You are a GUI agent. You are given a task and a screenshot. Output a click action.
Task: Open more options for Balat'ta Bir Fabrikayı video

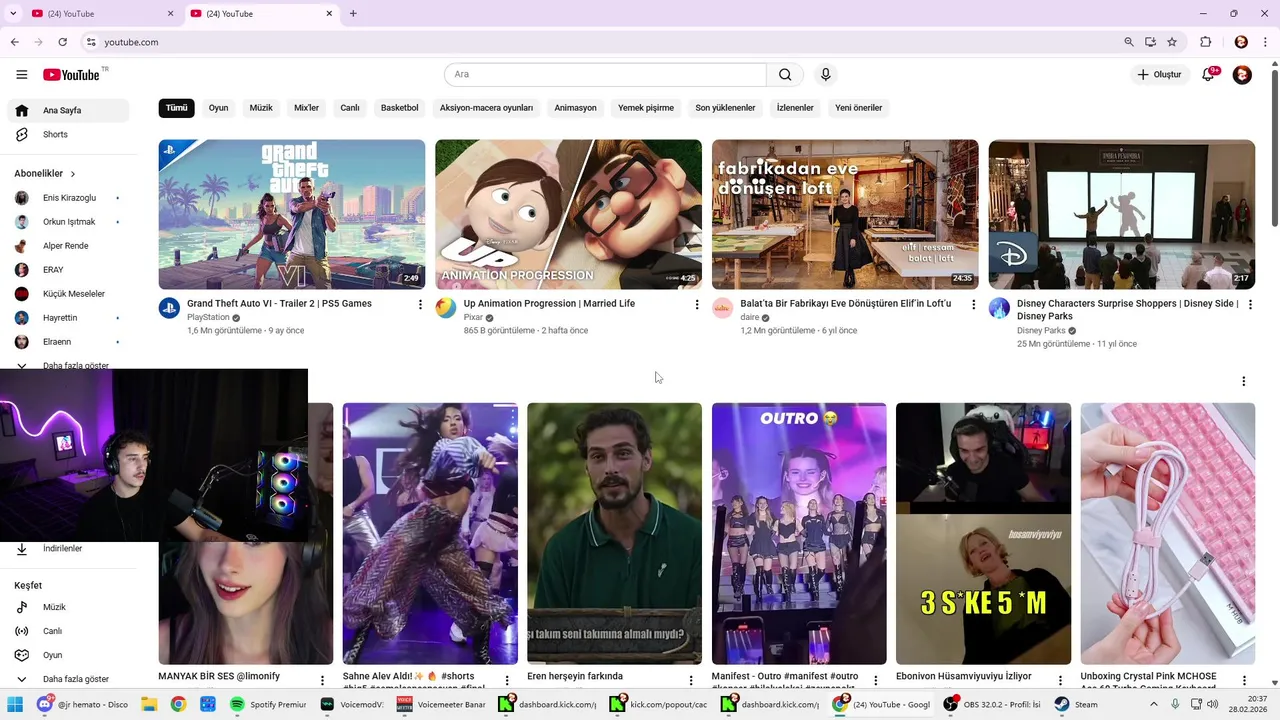tap(973, 304)
